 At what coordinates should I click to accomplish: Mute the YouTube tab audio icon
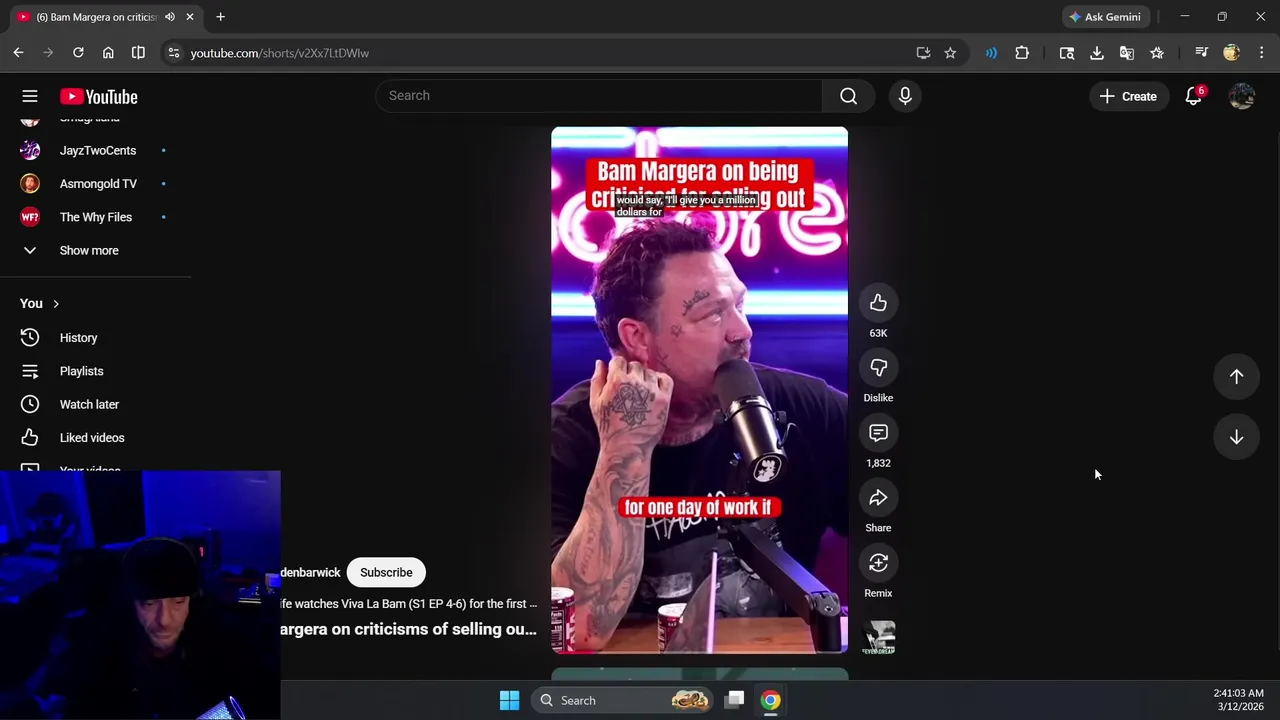[x=170, y=17]
